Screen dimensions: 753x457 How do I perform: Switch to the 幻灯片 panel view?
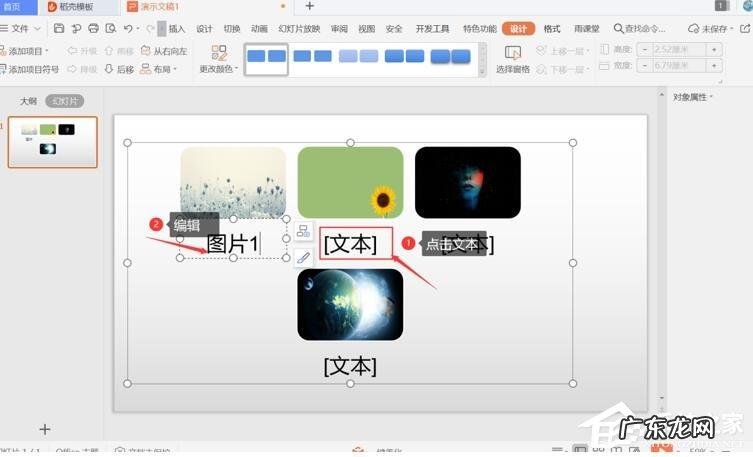65,101
